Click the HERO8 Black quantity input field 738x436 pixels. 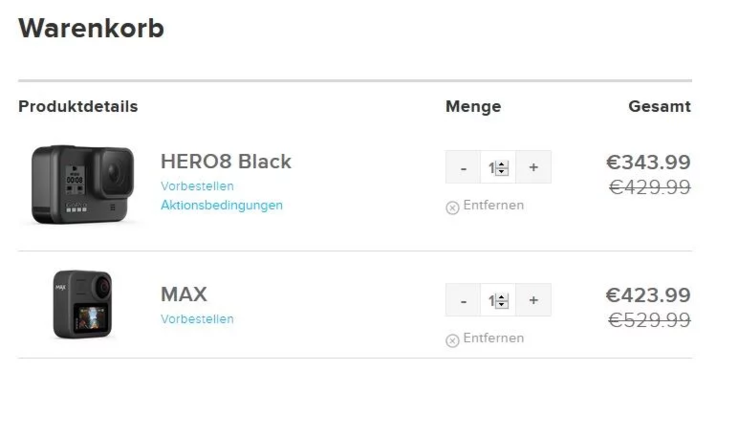pyautogui.click(x=491, y=168)
